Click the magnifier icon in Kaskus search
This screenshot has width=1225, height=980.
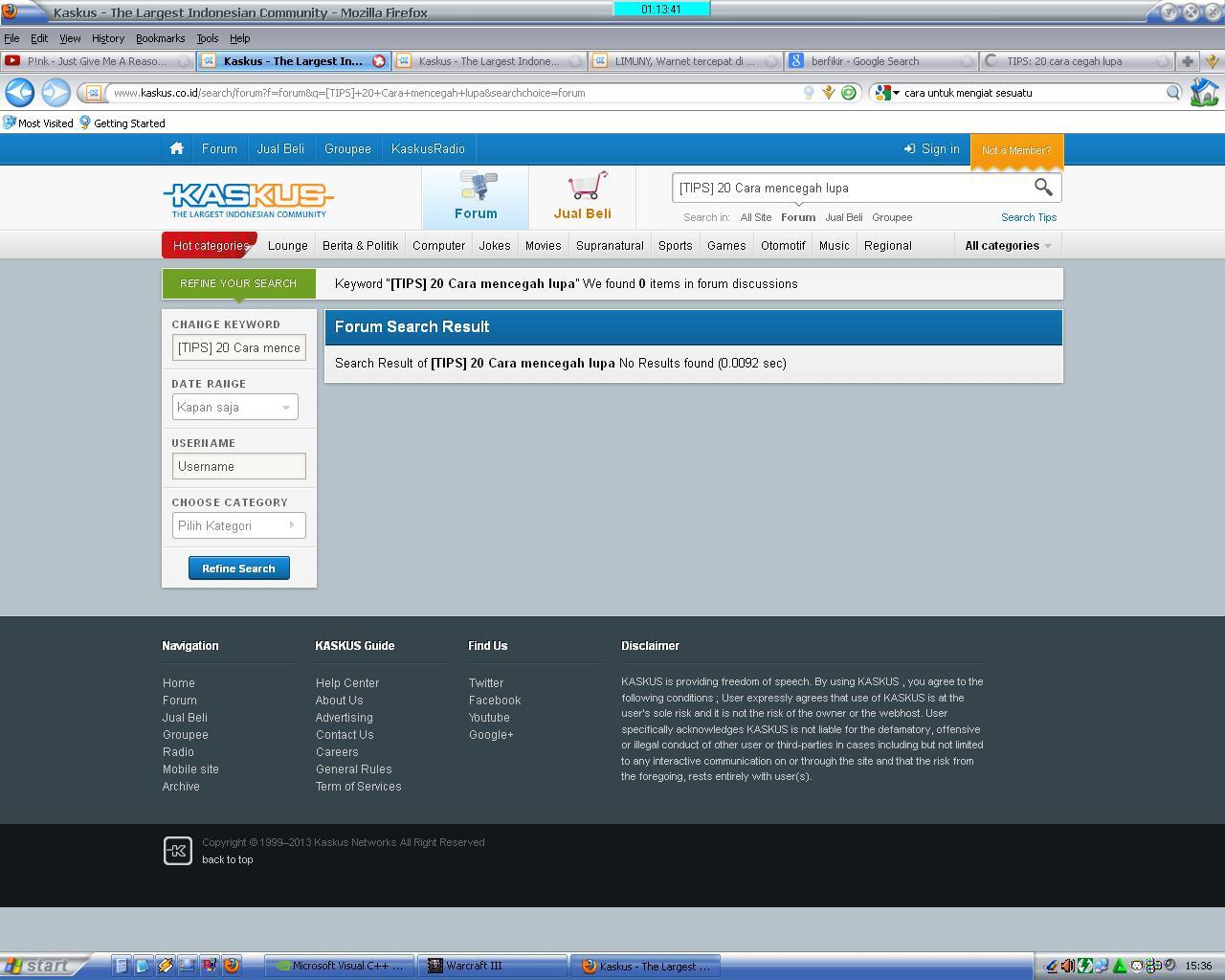click(1043, 188)
